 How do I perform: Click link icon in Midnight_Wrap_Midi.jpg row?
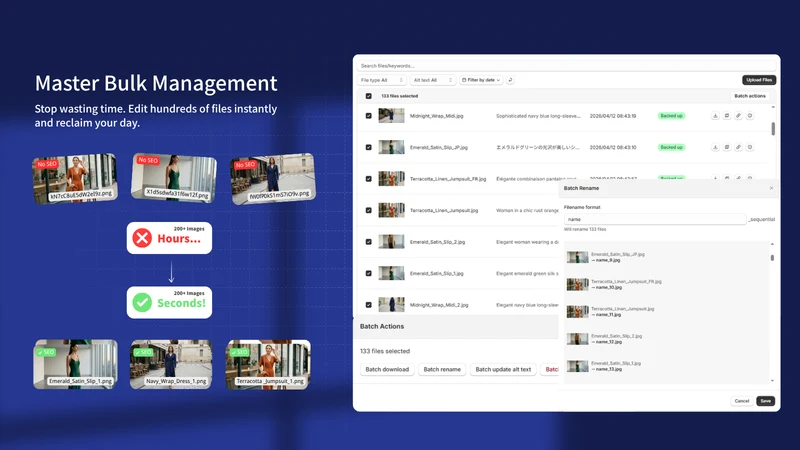(738, 116)
